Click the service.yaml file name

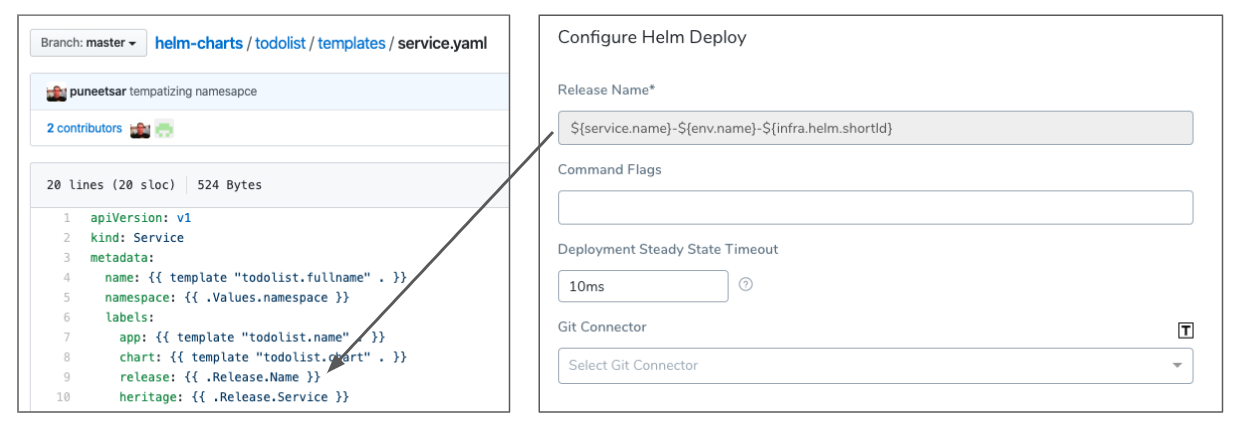pyautogui.click(x=442, y=43)
